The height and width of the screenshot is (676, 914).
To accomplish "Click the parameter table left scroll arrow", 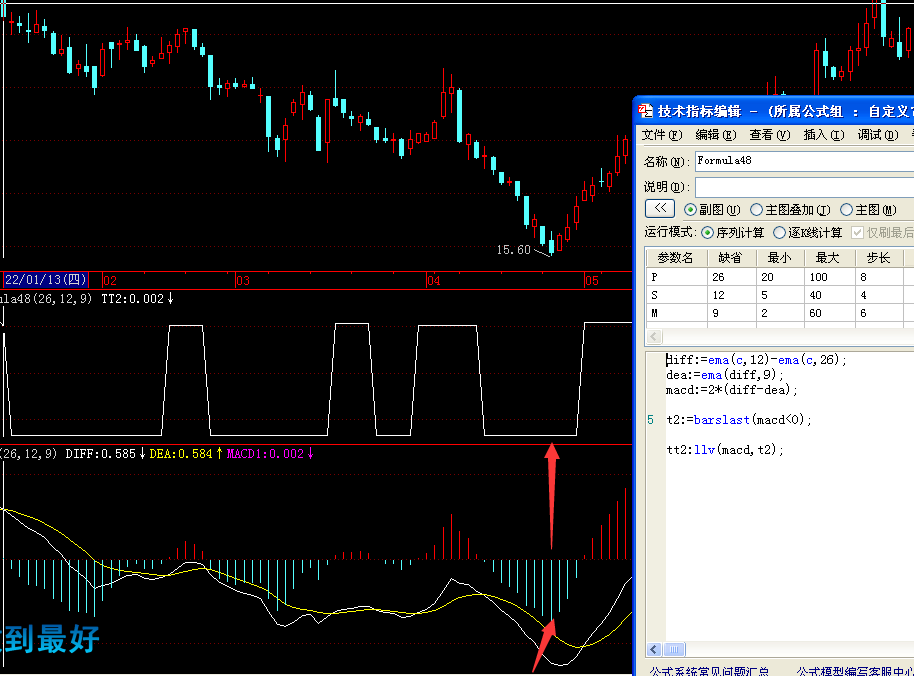I will pyautogui.click(x=654, y=336).
